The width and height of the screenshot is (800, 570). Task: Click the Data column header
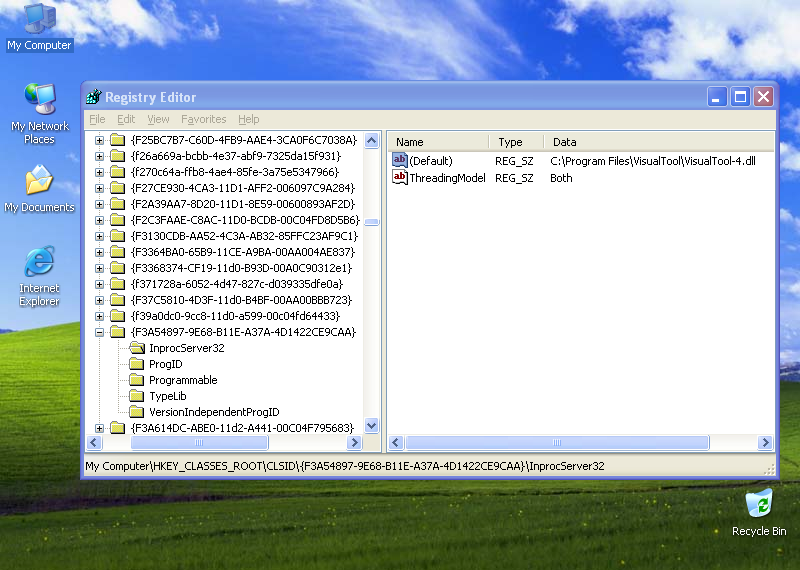pos(659,142)
